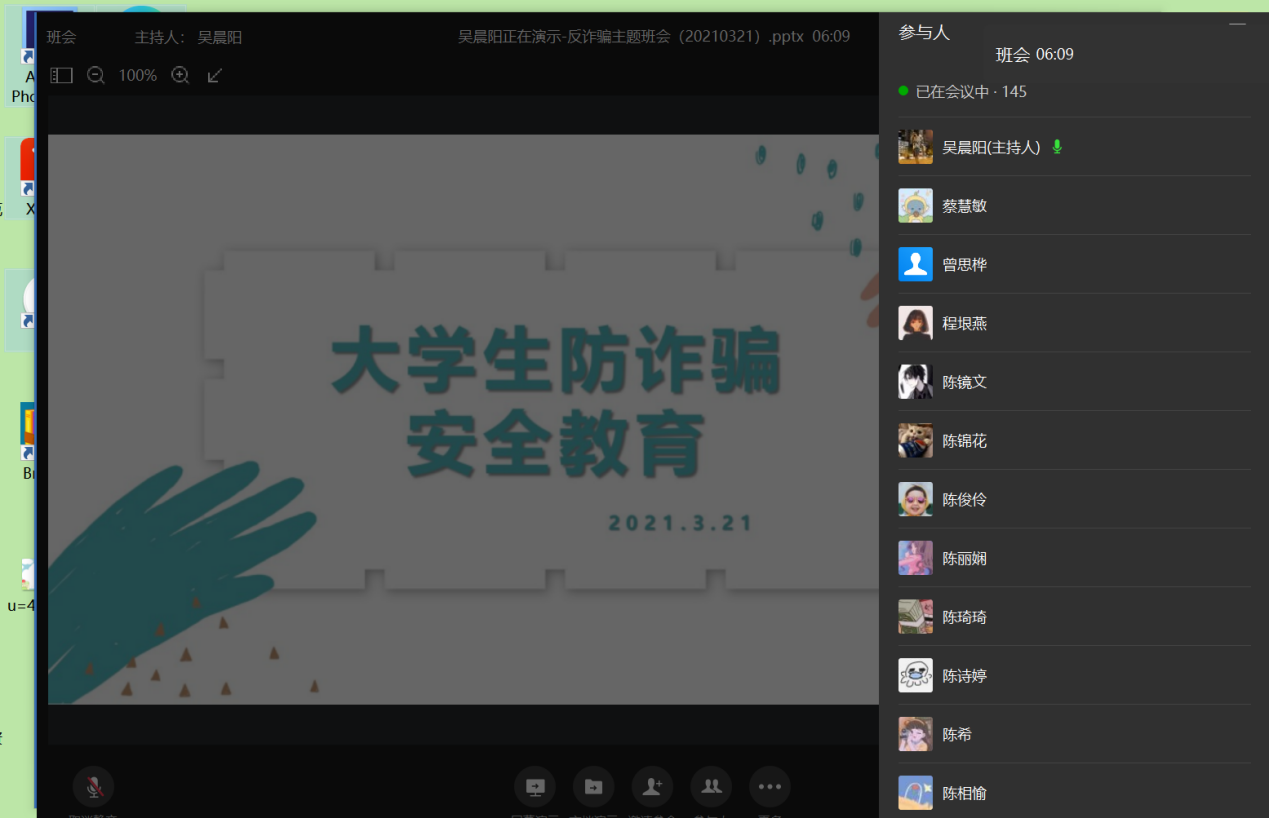Select participant 曾思桦 in the list

coord(964,265)
